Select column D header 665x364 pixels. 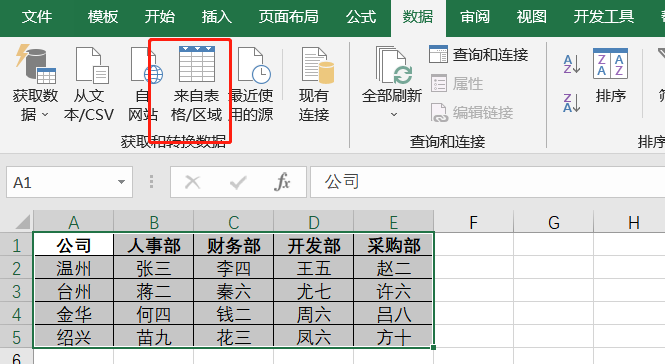coord(314,221)
